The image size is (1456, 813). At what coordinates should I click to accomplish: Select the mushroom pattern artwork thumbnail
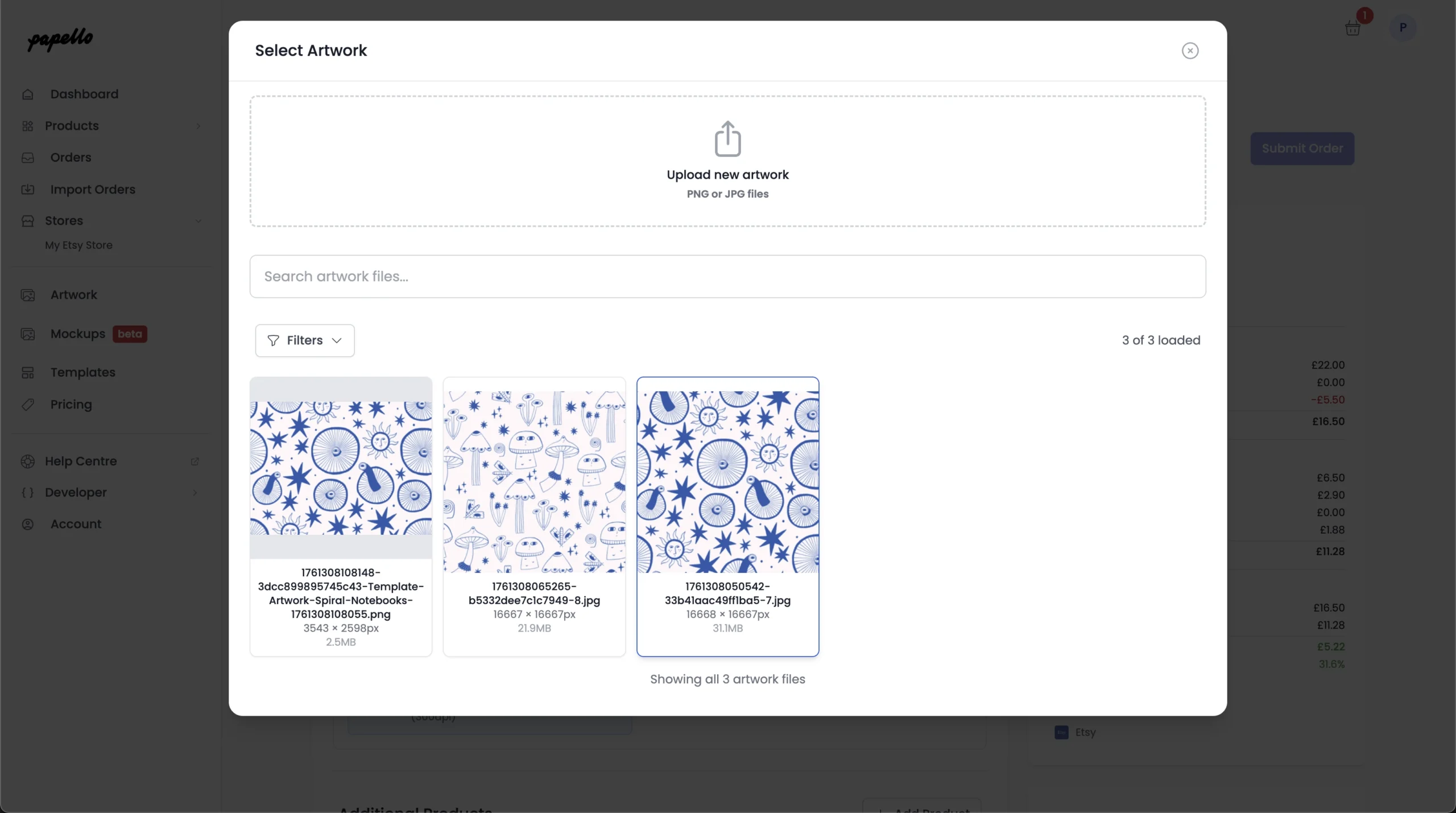(x=534, y=481)
